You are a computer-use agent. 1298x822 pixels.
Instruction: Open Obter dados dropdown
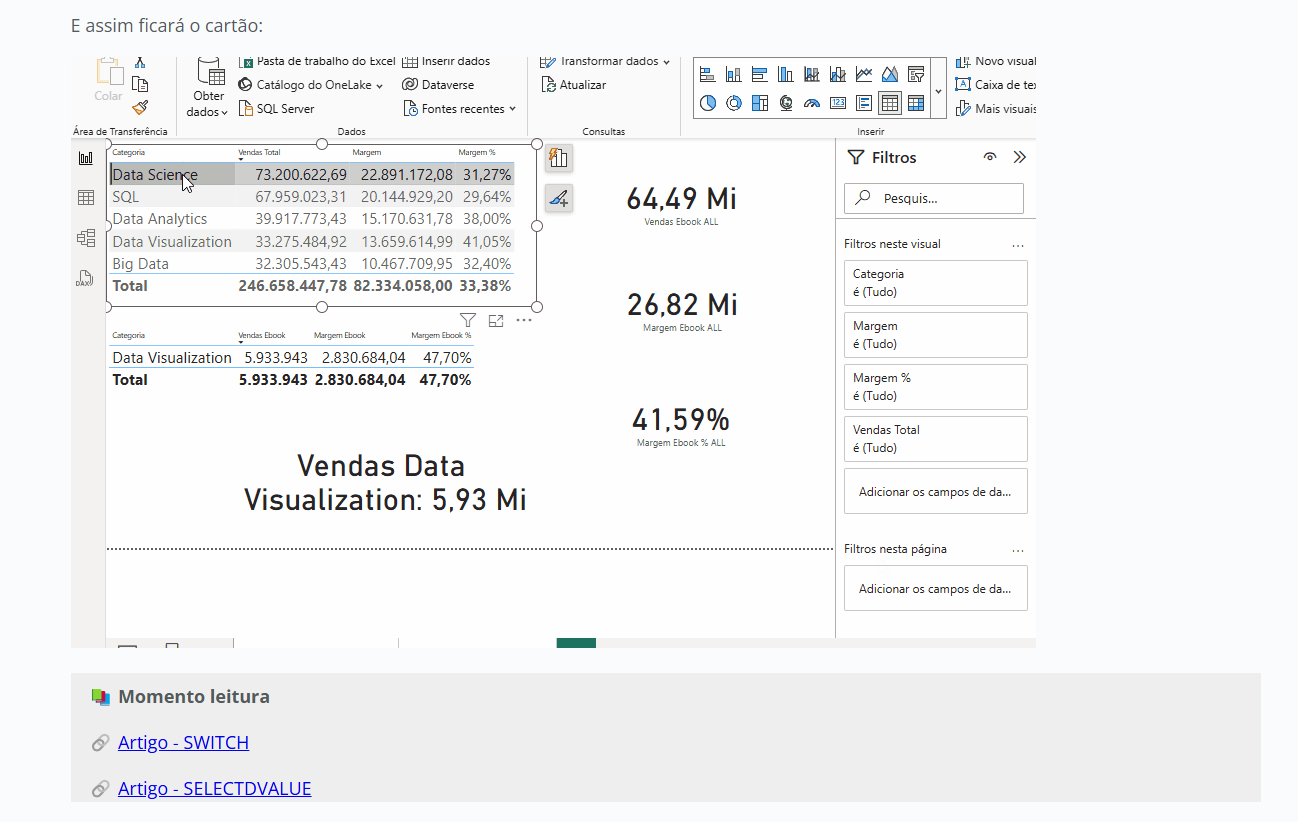(209, 90)
